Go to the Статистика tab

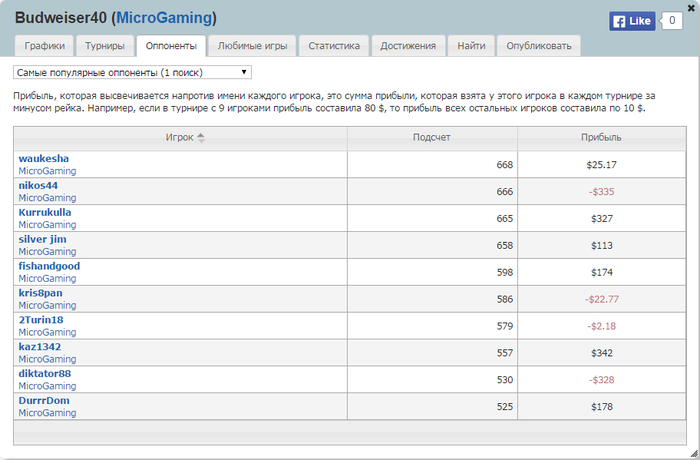coord(334,46)
